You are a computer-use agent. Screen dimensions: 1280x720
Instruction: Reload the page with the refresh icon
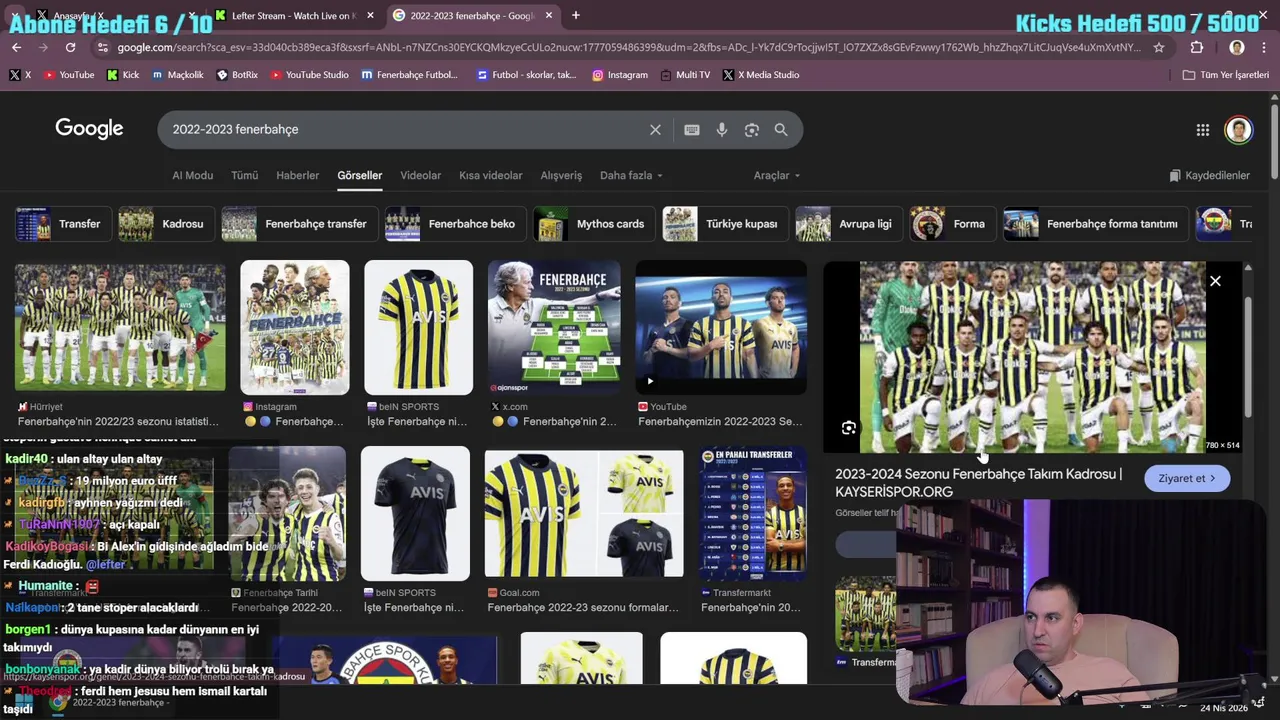click(70, 47)
